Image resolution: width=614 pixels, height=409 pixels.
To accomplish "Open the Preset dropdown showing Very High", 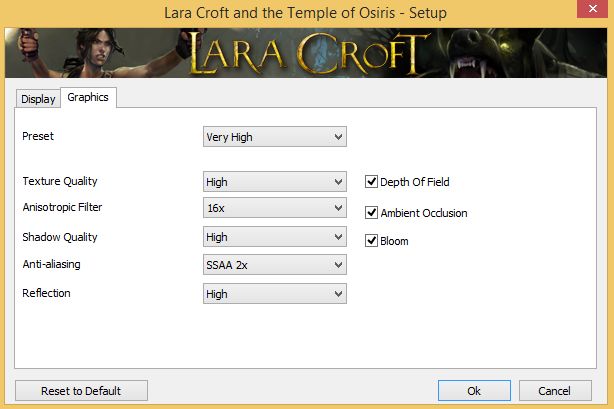I will [x=274, y=137].
